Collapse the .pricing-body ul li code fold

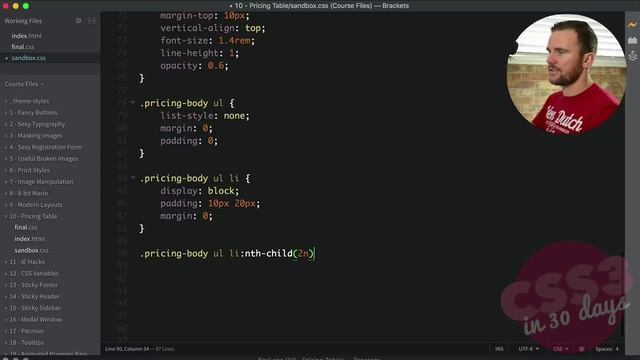[x=133, y=178]
